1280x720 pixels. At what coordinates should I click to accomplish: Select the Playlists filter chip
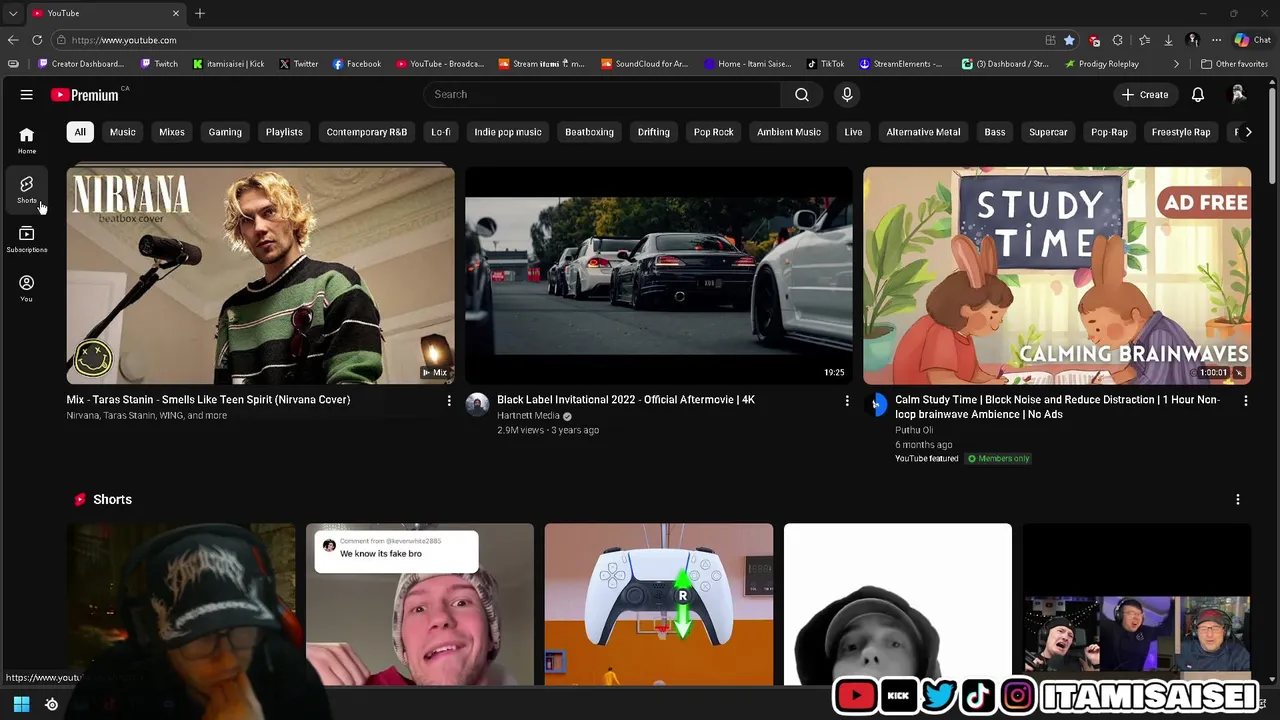pyautogui.click(x=284, y=132)
